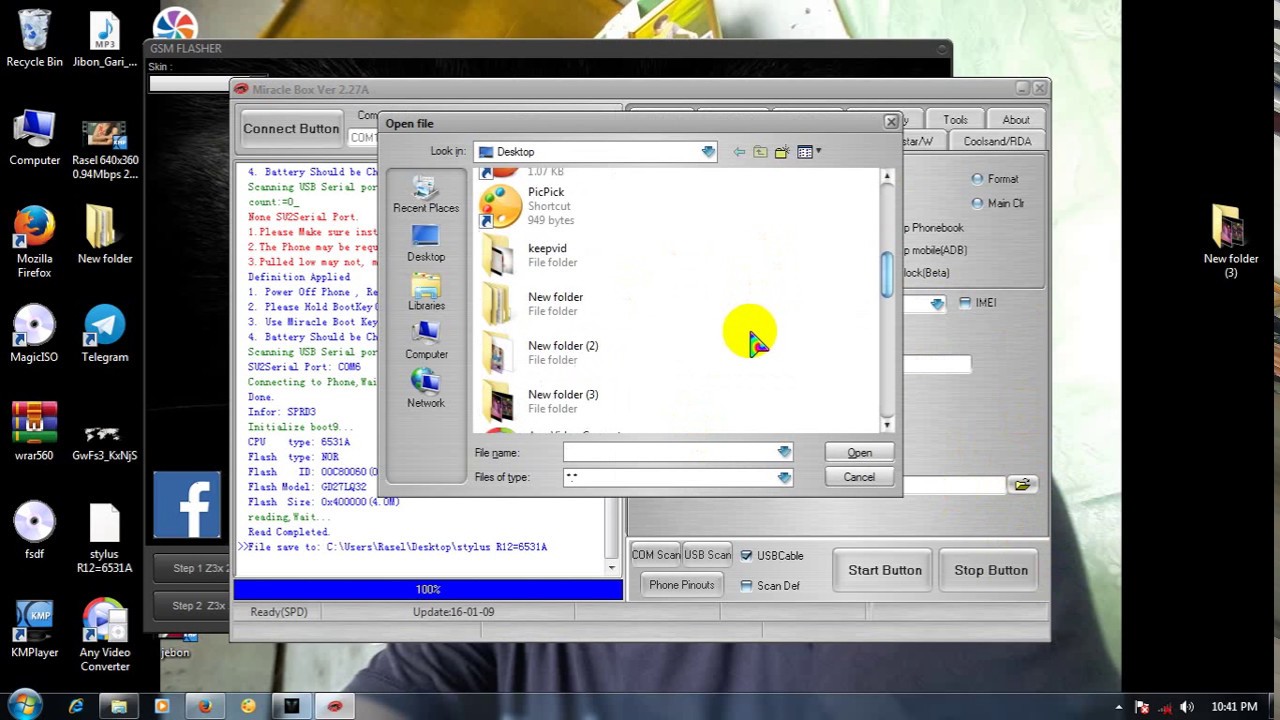1280x720 pixels.
Task: Choose Network in the dialog sidebar
Action: pyautogui.click(x=426, y=390)
